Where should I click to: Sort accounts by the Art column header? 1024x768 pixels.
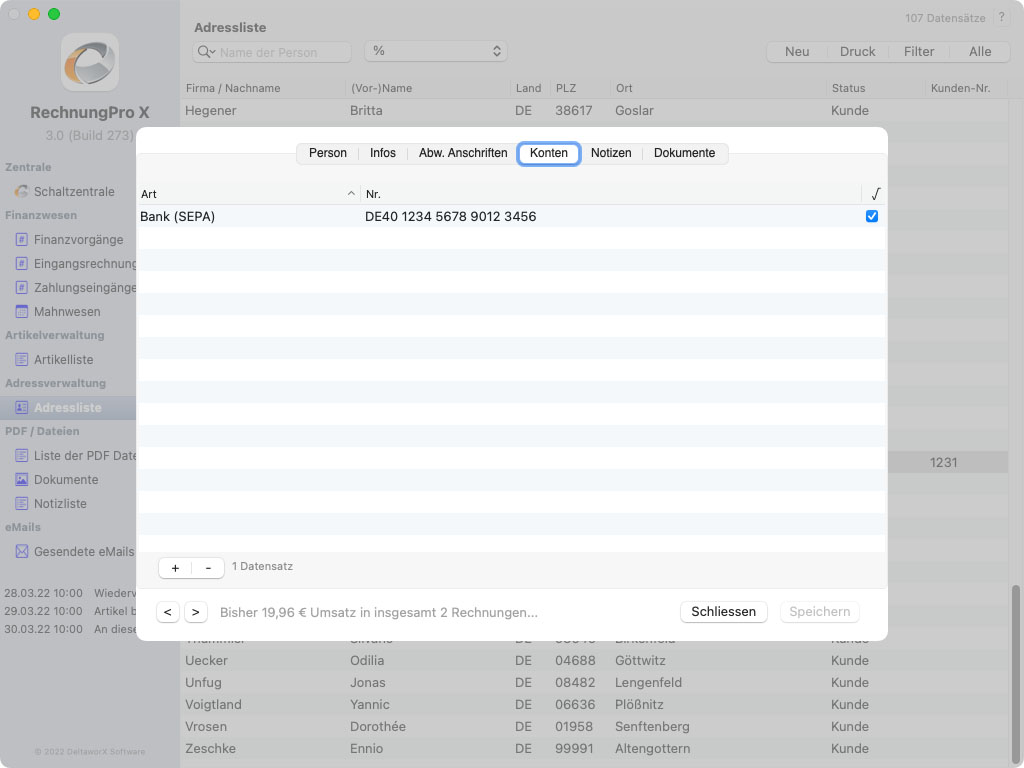click(x=247, y=194)
